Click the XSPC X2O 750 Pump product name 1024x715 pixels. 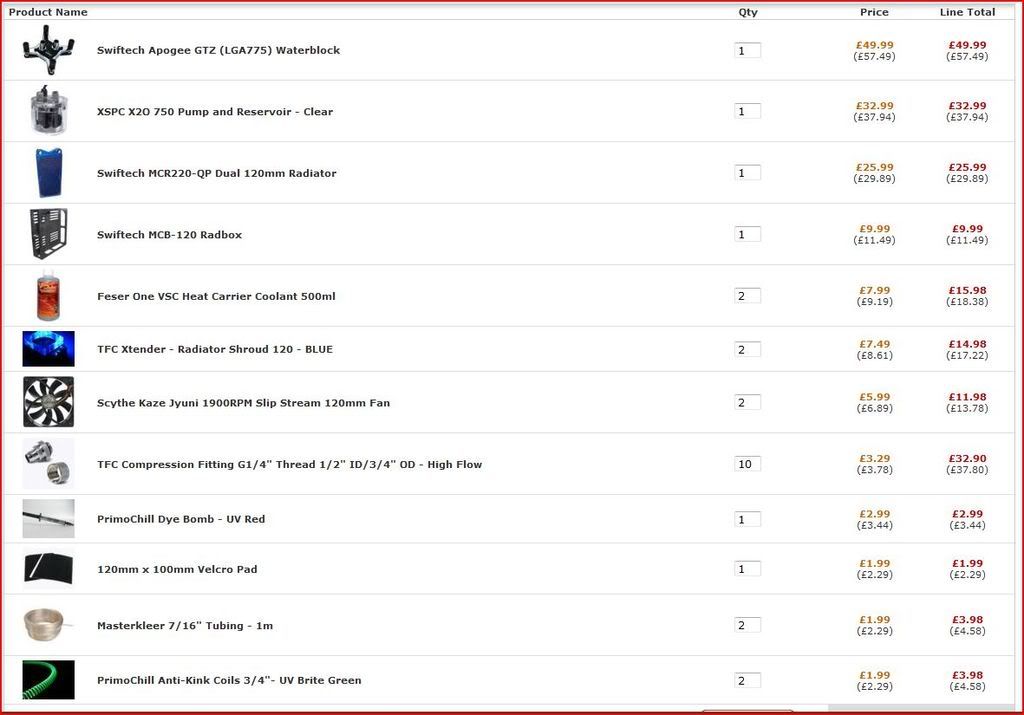214,112
